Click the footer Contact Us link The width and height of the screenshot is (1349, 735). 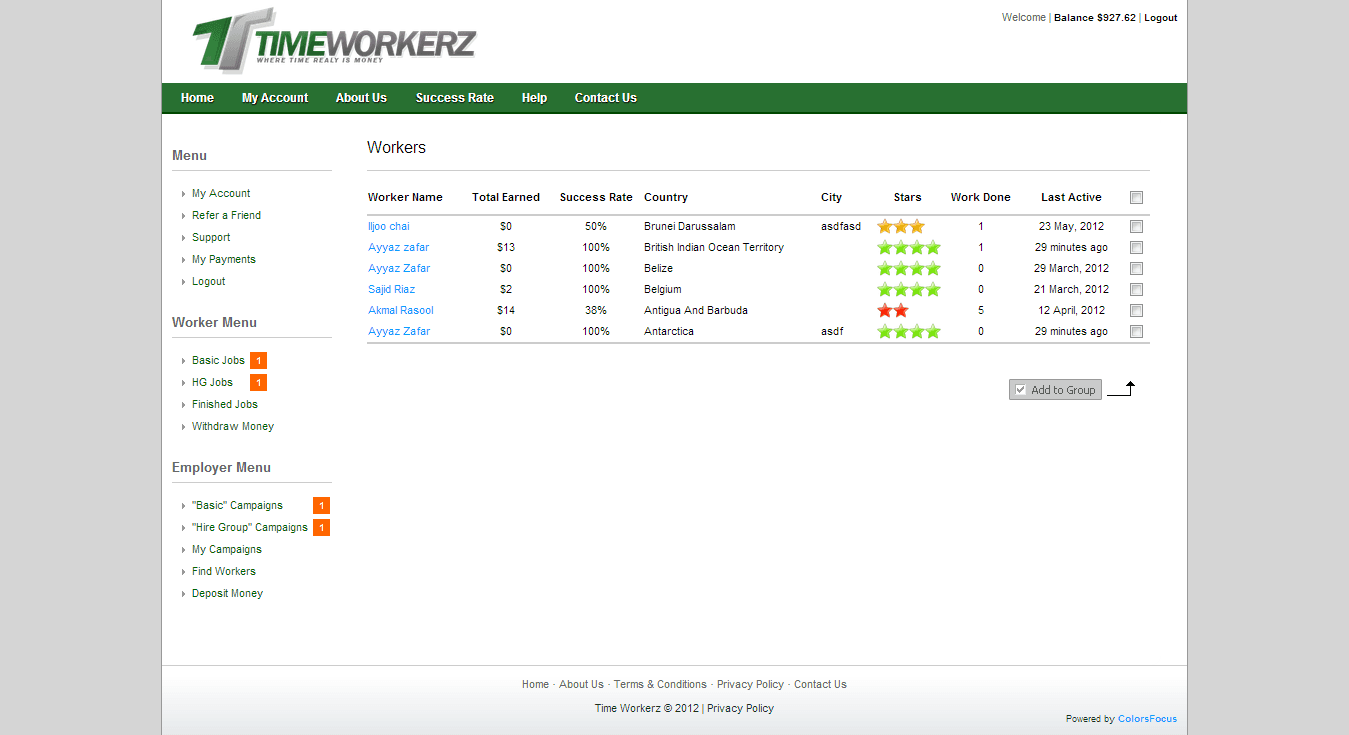[820, 685]
